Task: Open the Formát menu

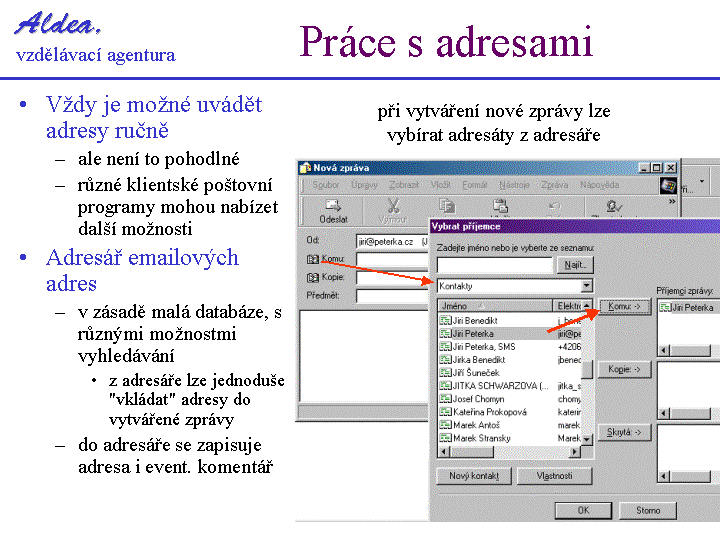Action: [474, 185]
